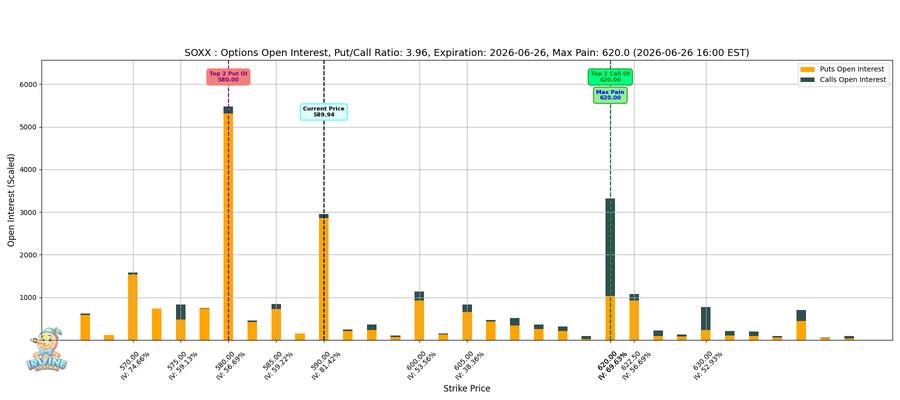Click the orange Puts Open Interest legend swatch
Viewport: 900px width, 400px height.
pyautogui.click(x=808, y=69)
